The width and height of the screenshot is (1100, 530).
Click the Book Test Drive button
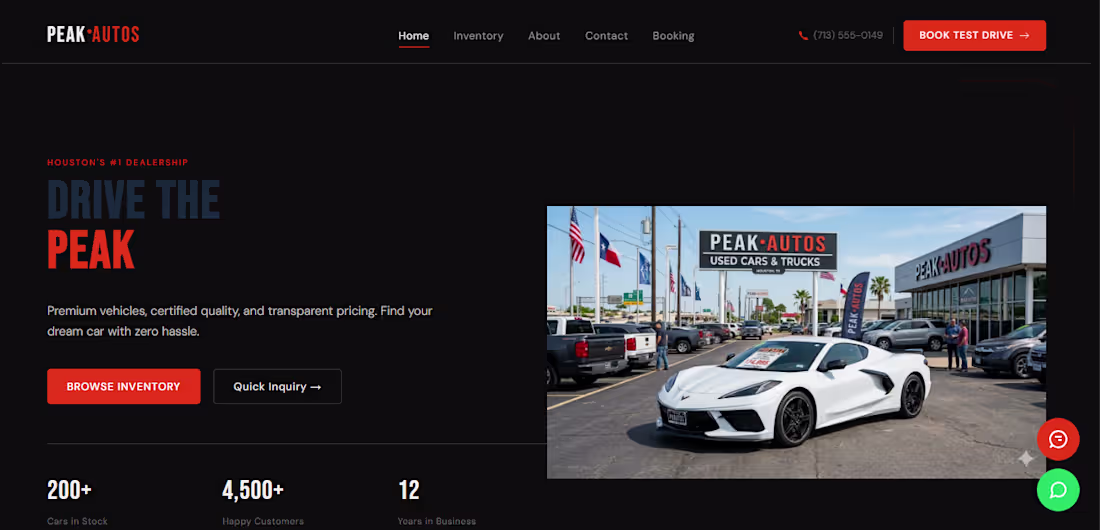click(x=974, y=35)
